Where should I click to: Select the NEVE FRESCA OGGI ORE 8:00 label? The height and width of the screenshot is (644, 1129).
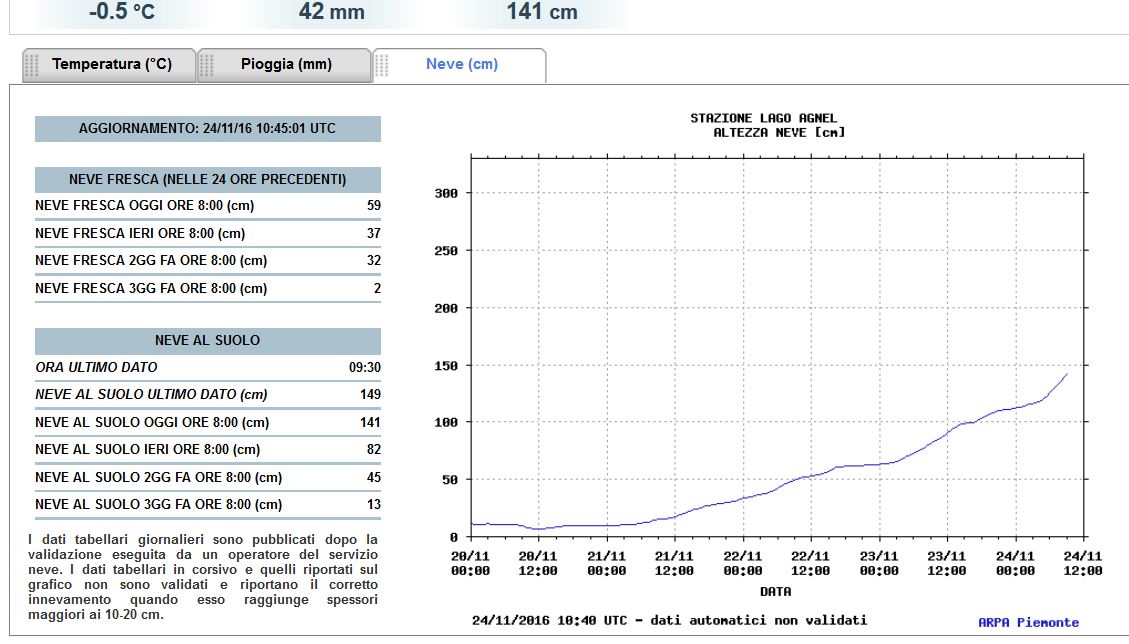point(145,205)
